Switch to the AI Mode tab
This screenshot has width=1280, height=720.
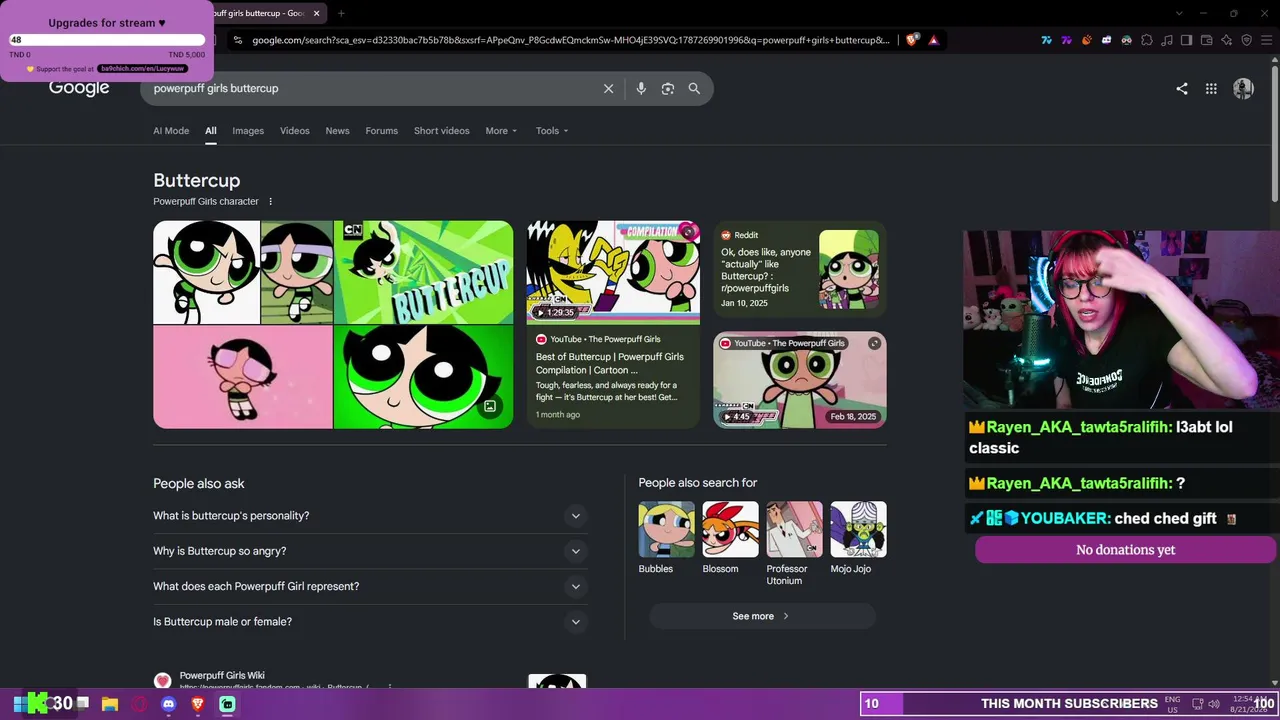[x=171, y=131]
